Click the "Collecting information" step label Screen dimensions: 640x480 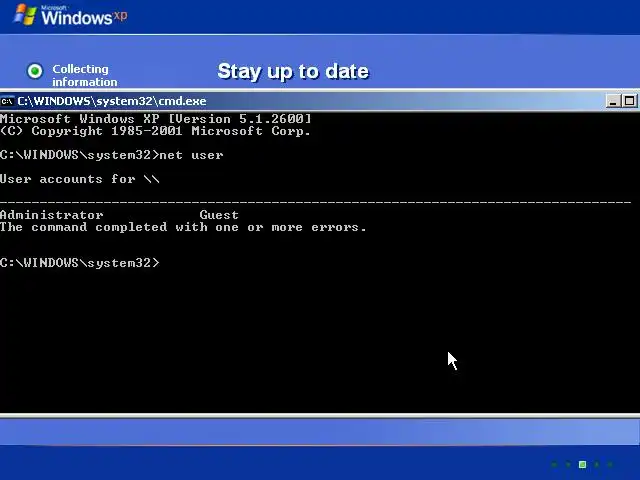pyautogui.click(x=84, y=76)
